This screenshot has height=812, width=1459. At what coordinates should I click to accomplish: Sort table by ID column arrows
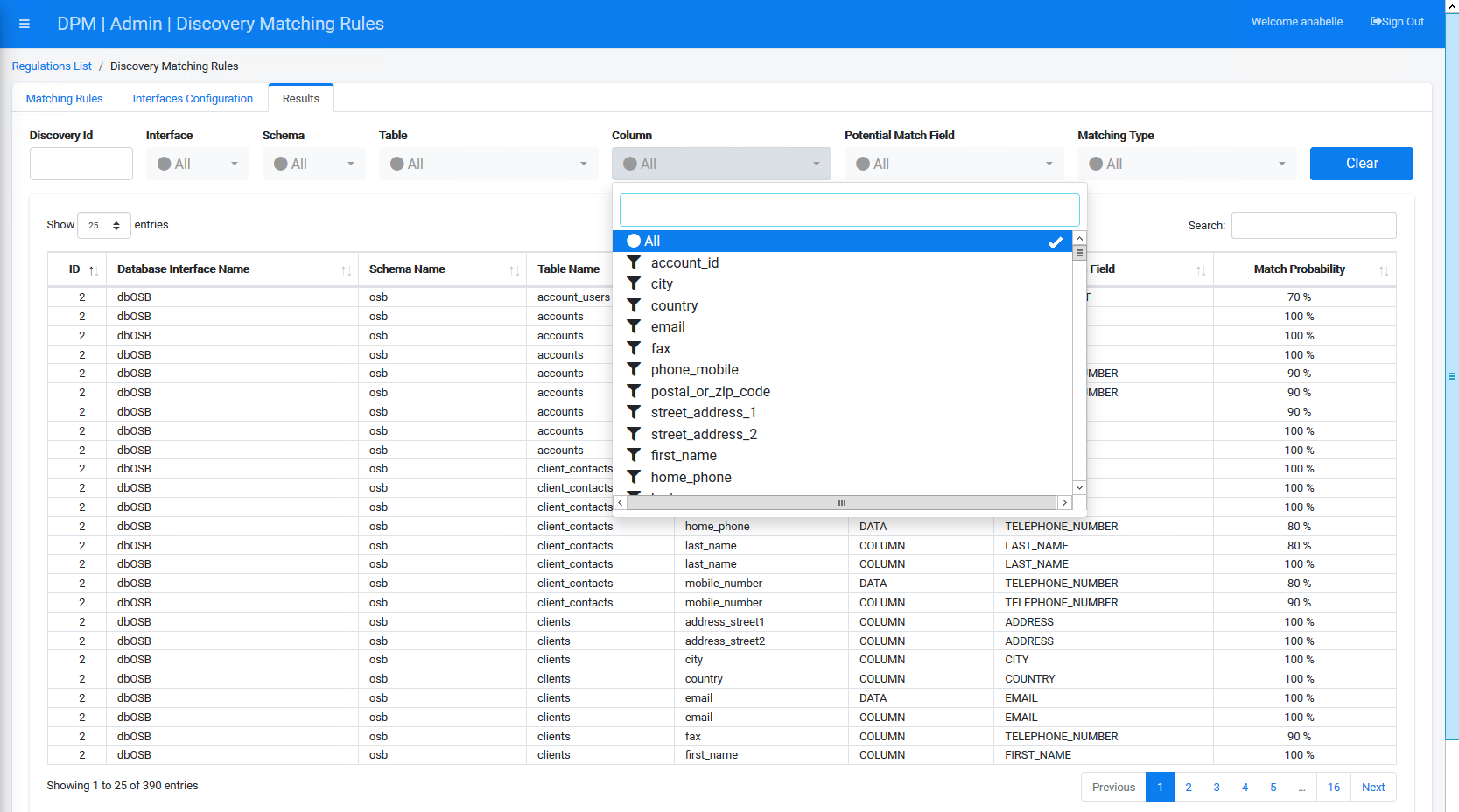tap(93, 270)
